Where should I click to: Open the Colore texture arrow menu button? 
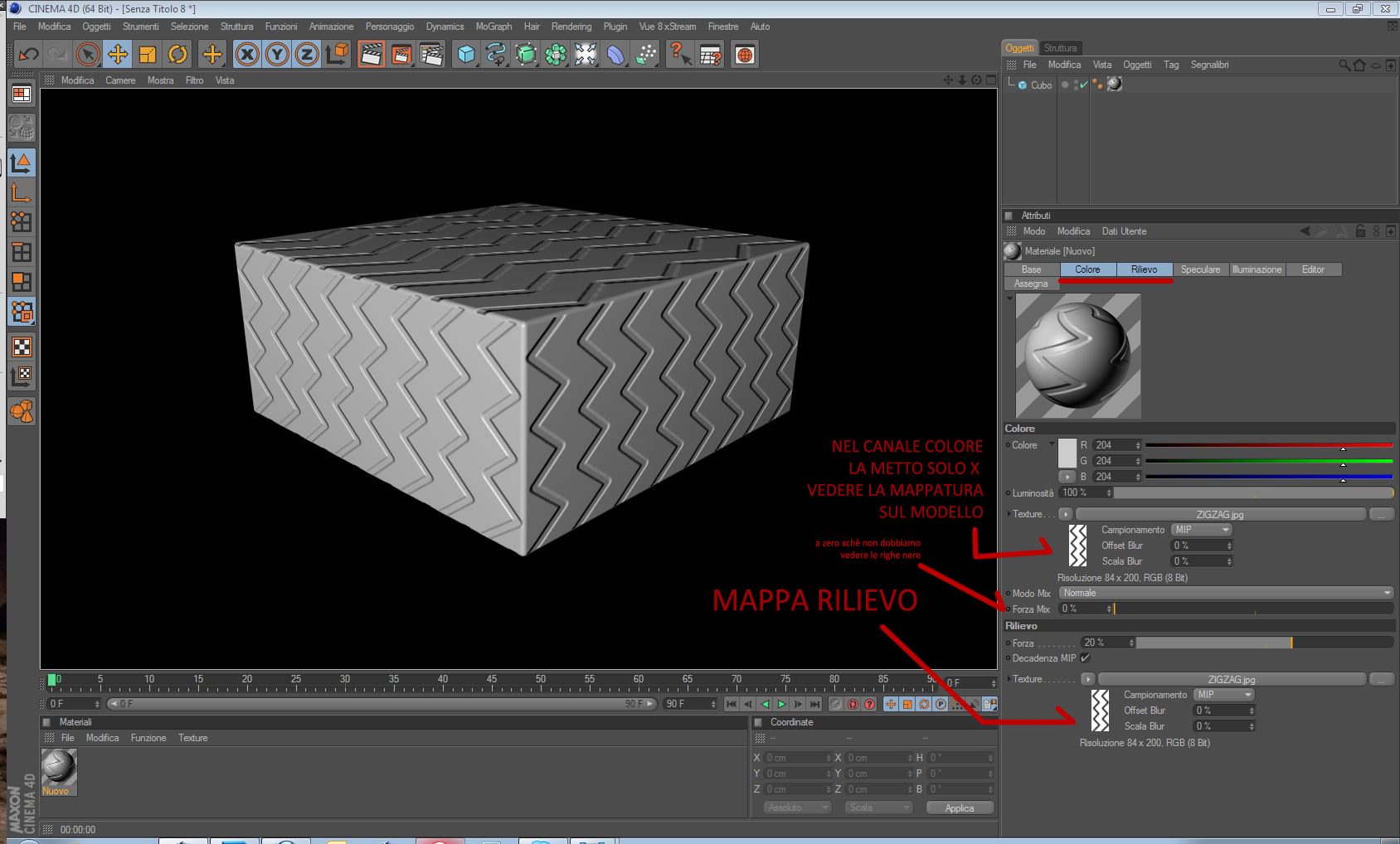point(1066,514)
